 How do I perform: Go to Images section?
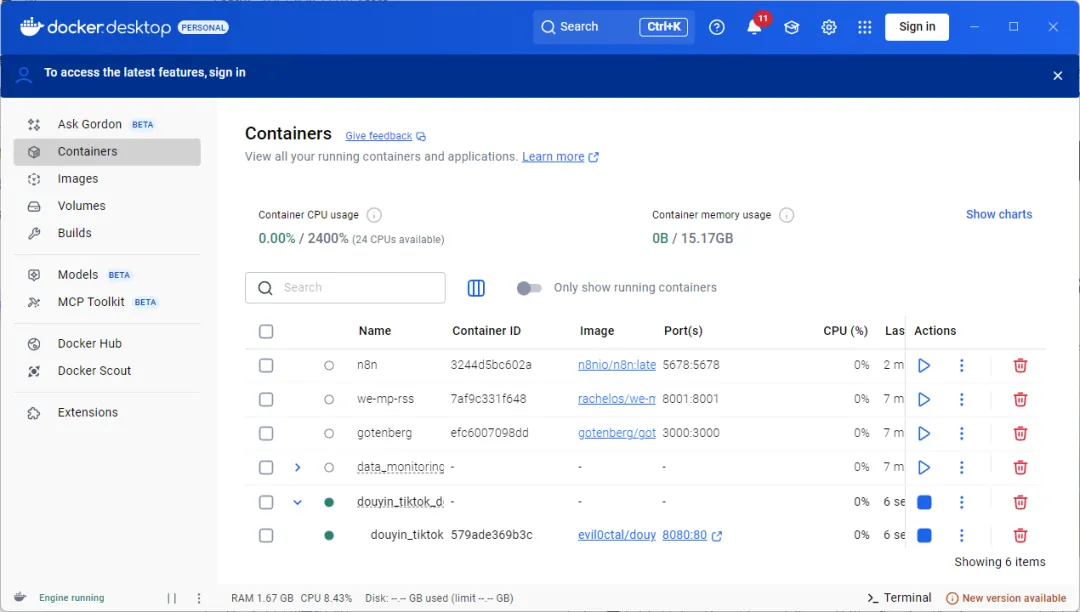107,179
